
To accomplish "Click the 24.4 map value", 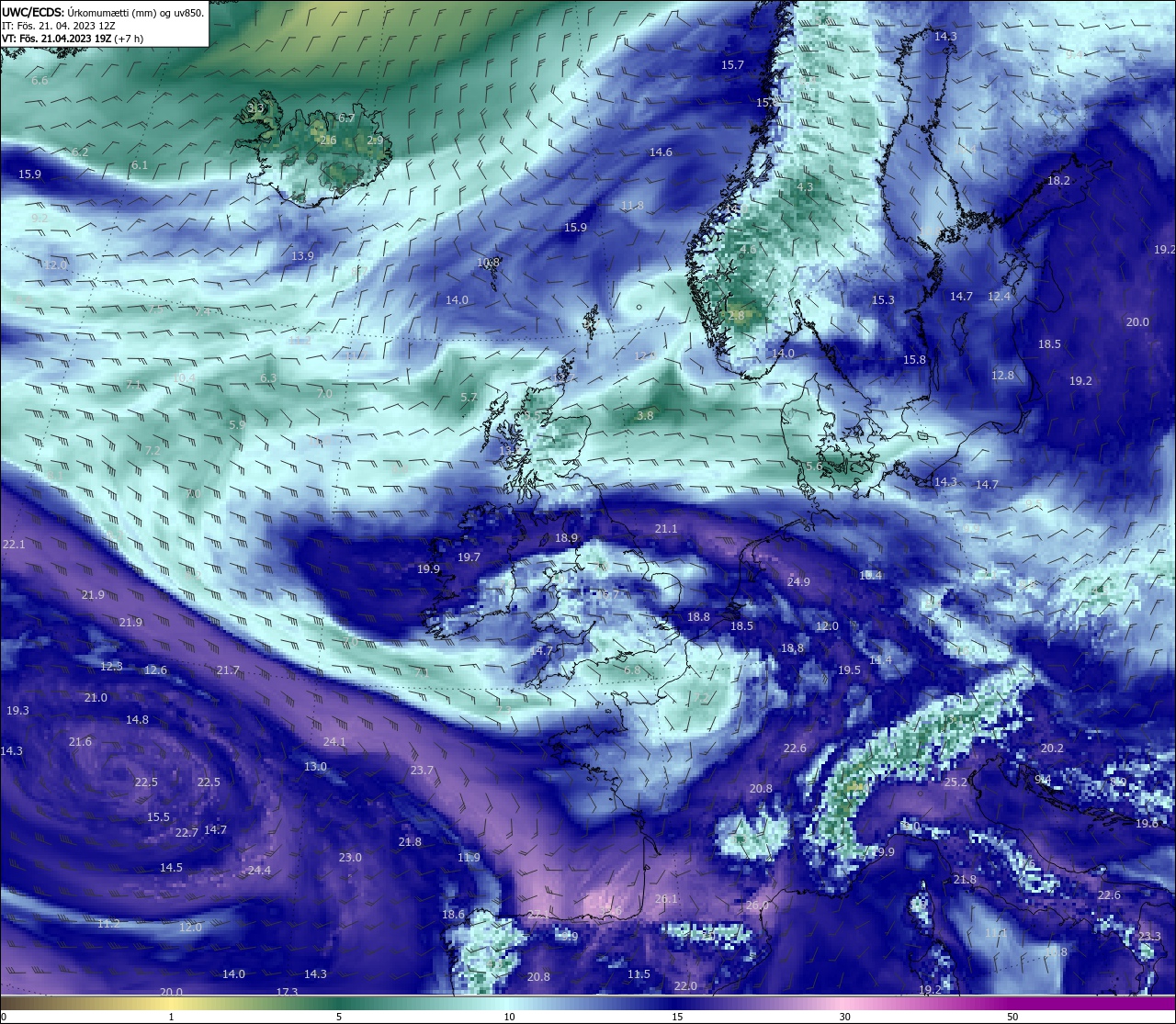I will coord(259,871).
